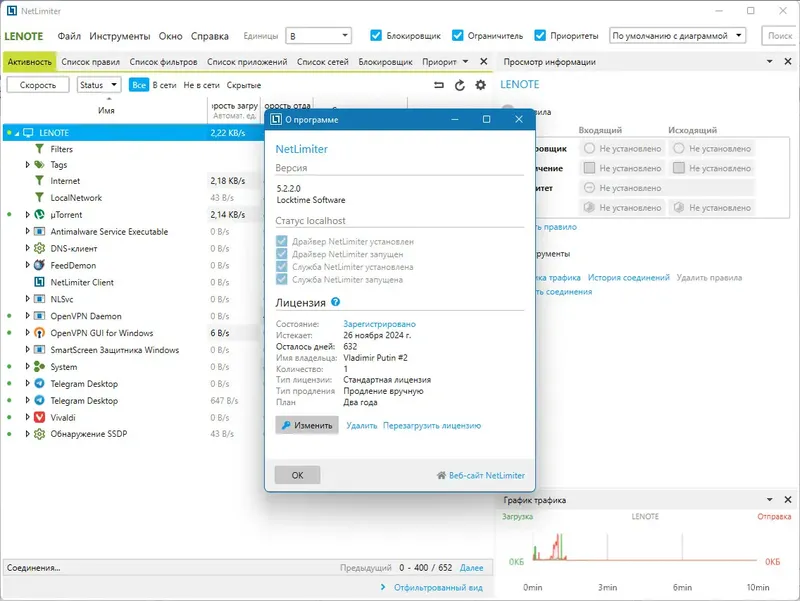The image size is (800, 601).
Task: Check incoming limit checkbox Не установлено
Action: click(589, 168)
